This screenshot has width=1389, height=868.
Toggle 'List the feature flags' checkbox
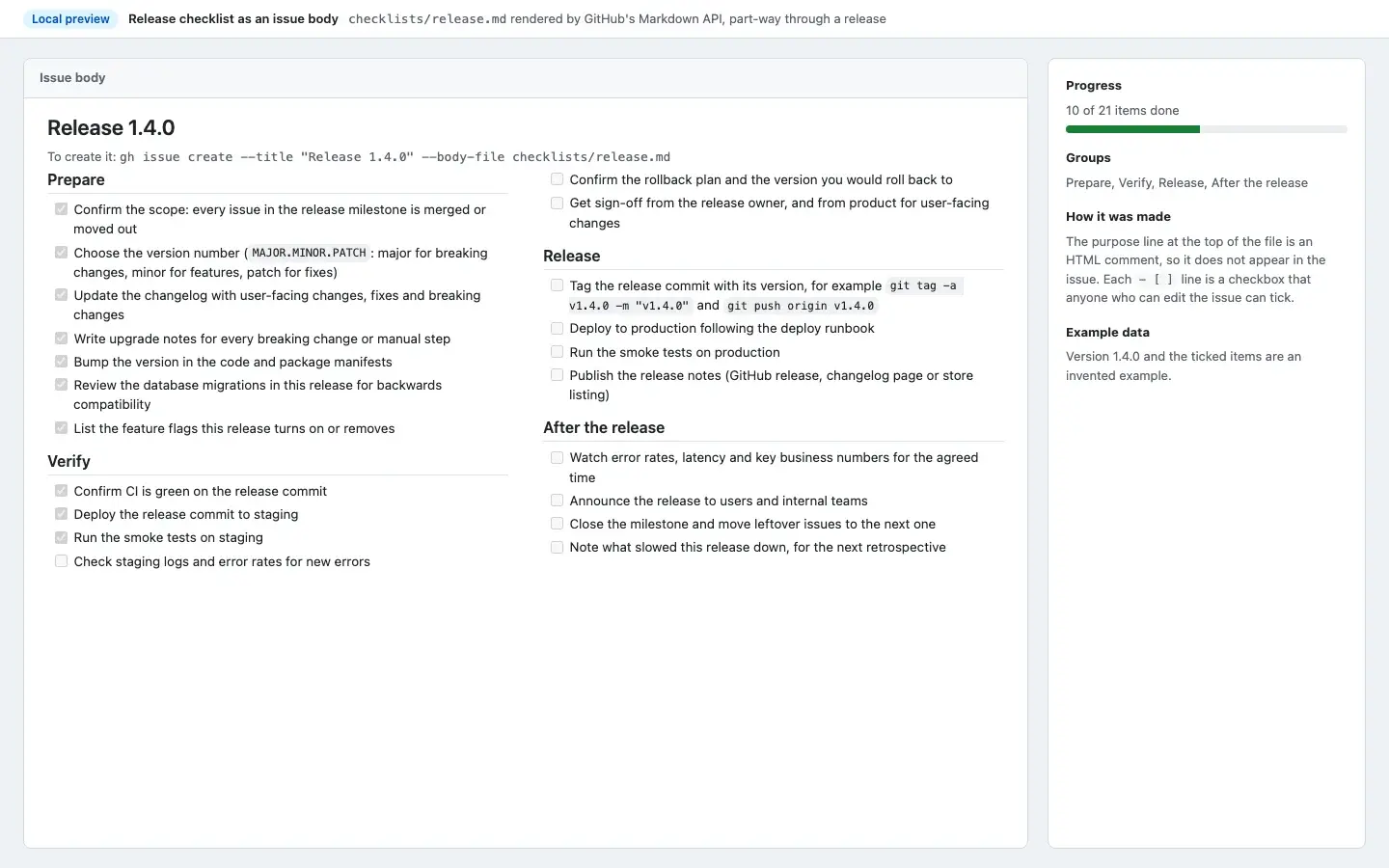click(x=61, y=427)
